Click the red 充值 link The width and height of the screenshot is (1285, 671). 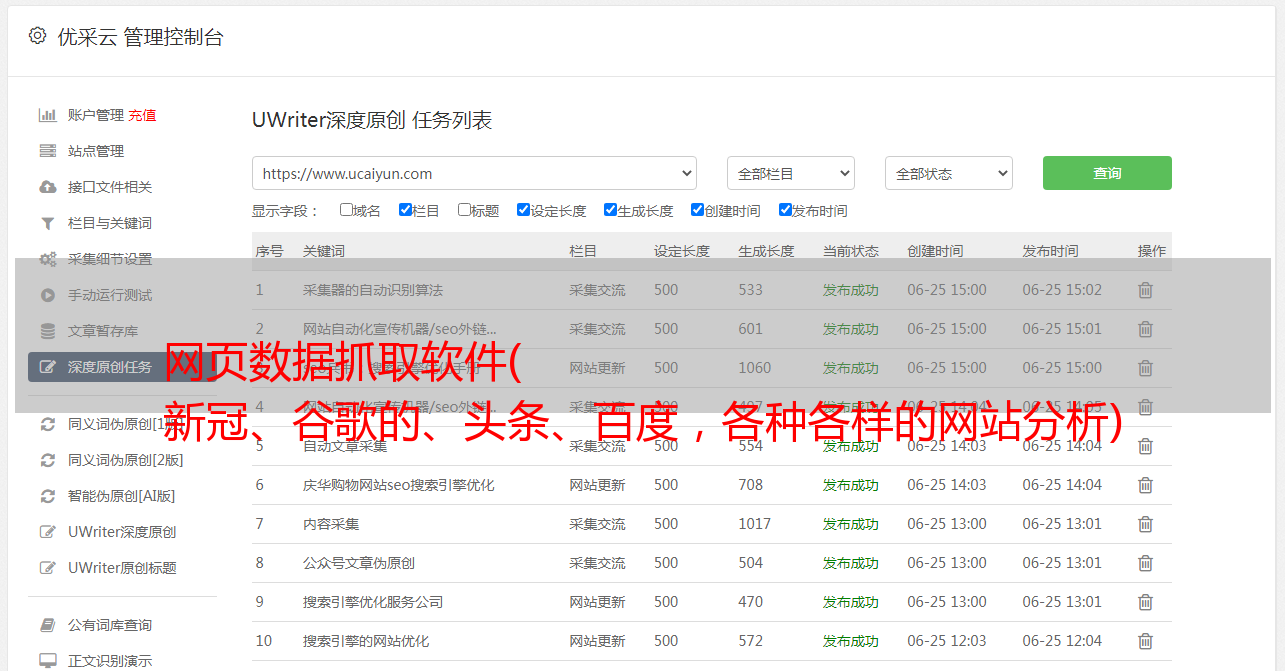[x=142, y=115]
